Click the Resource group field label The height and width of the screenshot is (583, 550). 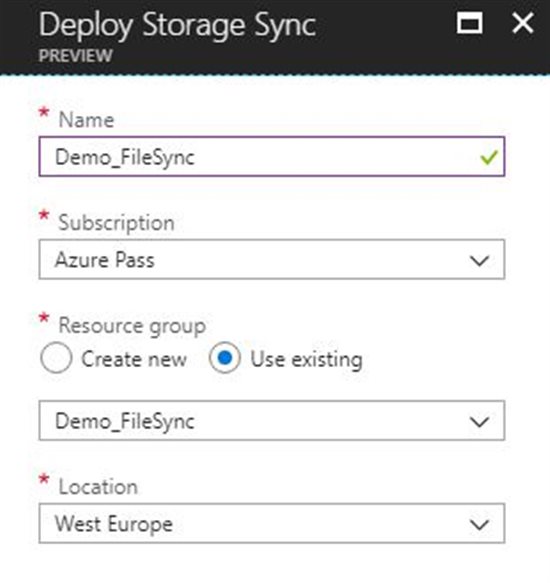132,326
